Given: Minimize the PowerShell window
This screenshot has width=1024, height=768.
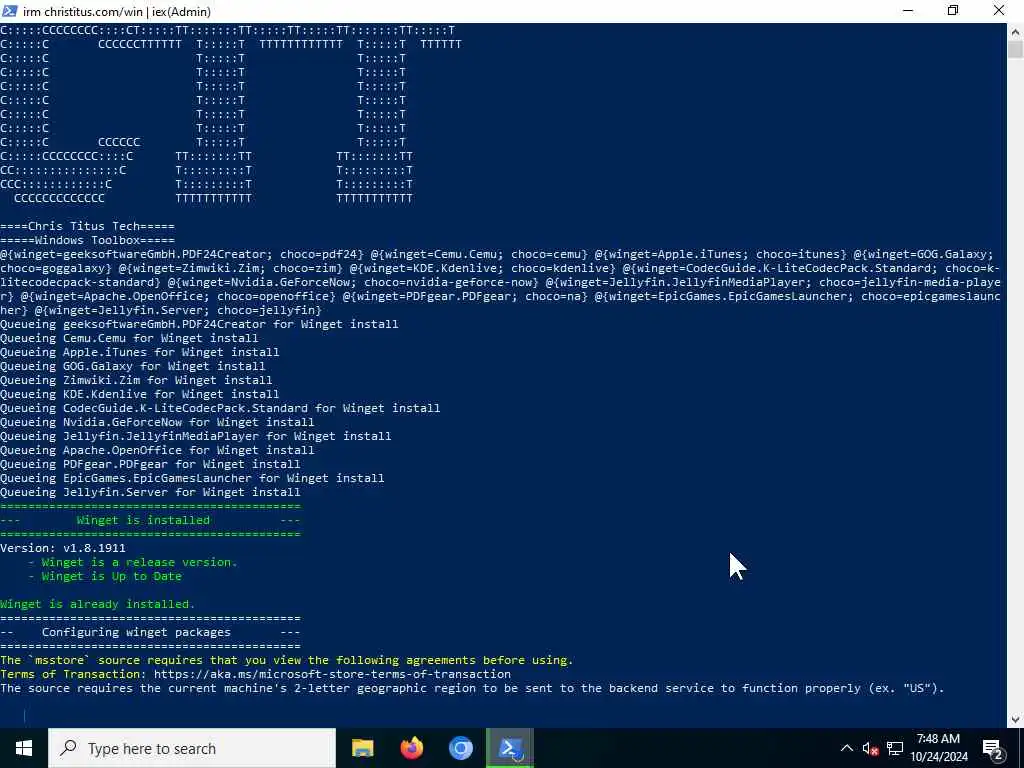Looking at the screenshot, I should (908, 11).
